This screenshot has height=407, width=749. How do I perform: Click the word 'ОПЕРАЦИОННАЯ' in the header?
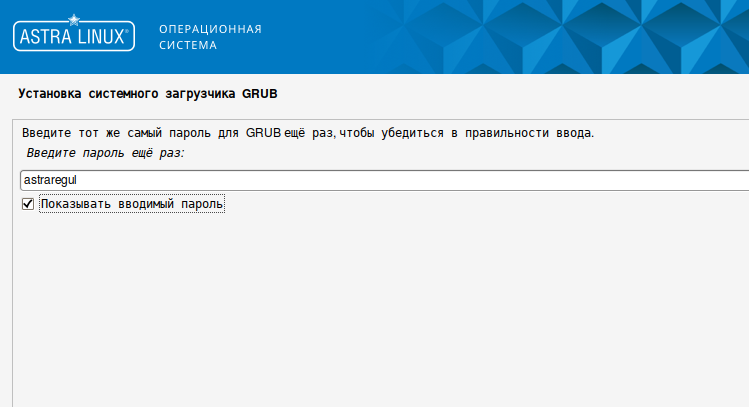(x=210, y=28)
